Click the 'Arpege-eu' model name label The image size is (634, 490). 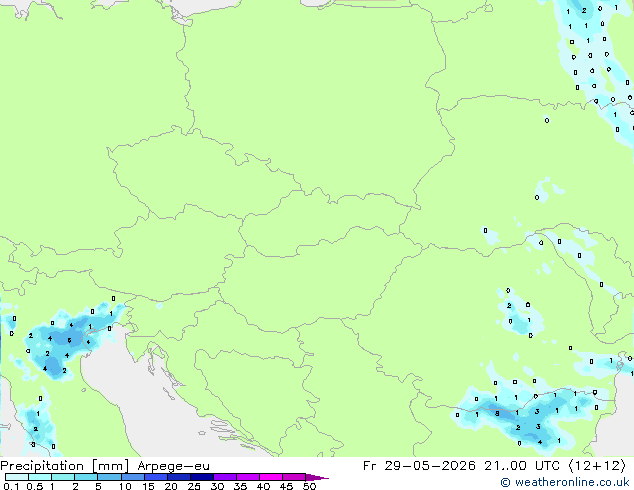point(173,466)
